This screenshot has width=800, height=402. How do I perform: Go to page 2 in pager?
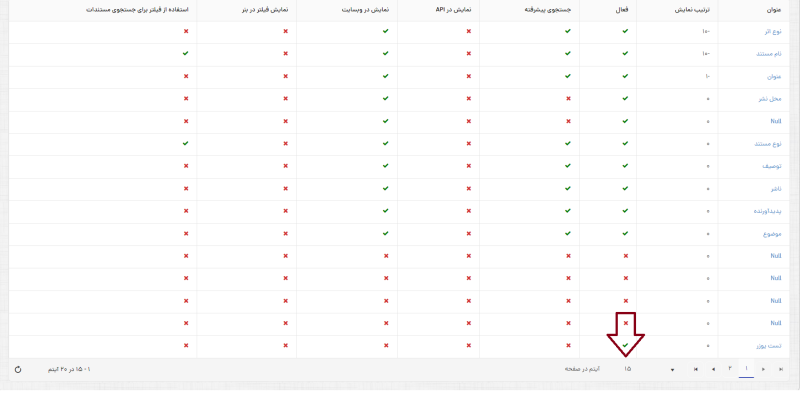pos(730,369)
